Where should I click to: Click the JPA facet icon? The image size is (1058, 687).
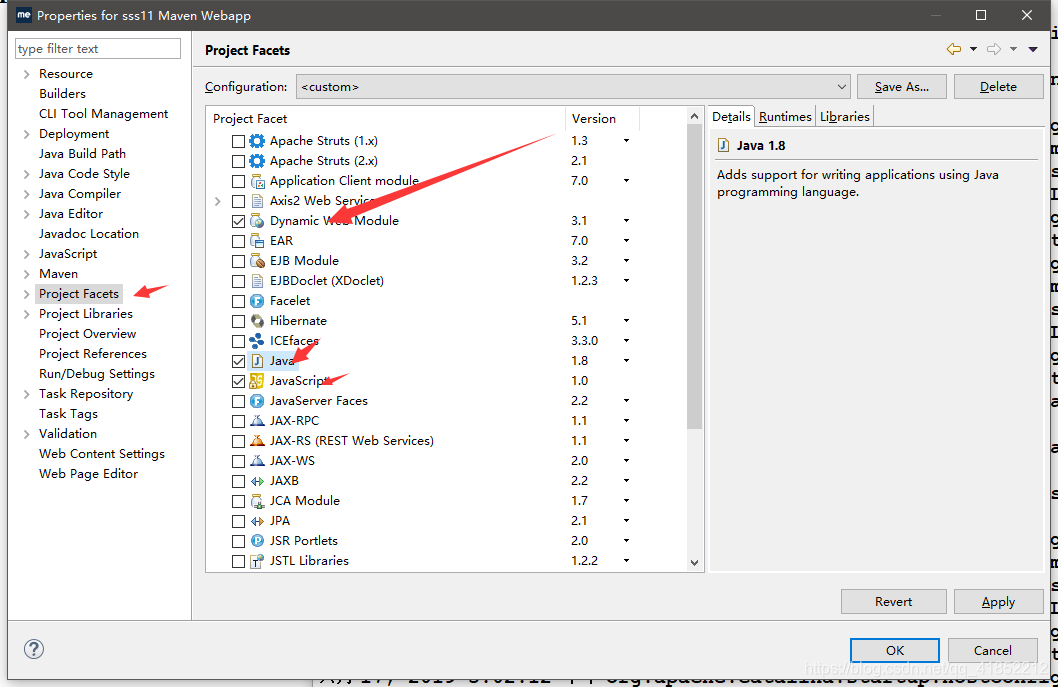tap(257, 521)
